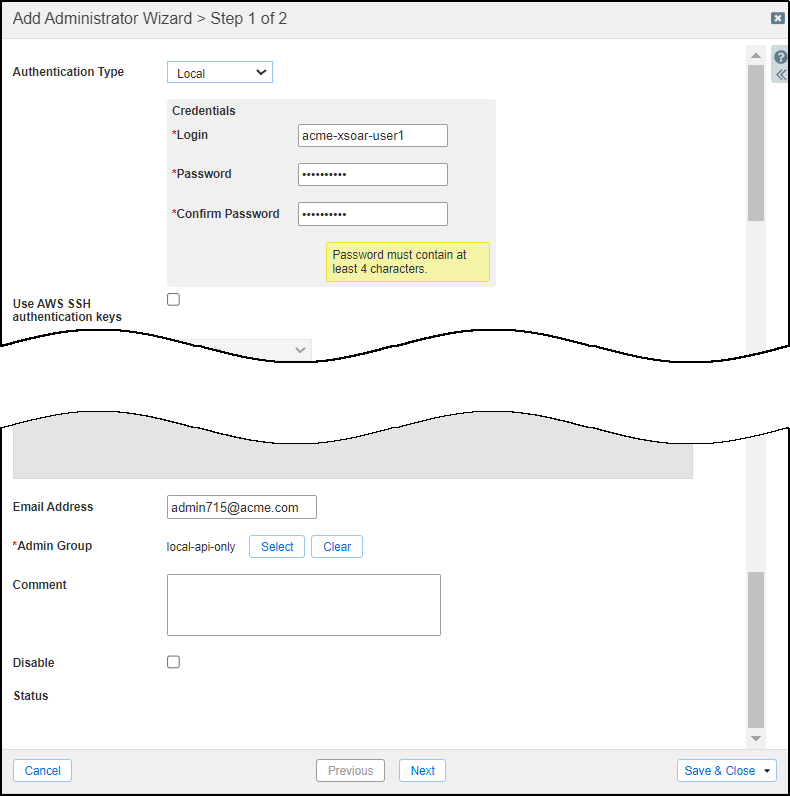790x796 pixels.
Task: Open the partially hidden dropdown below AWS keys
Action: pos(300,348)
